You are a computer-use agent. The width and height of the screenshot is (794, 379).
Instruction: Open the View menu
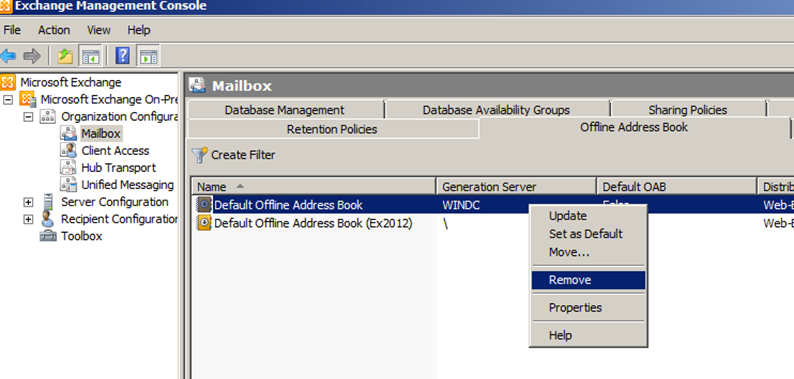pos(99,30)
